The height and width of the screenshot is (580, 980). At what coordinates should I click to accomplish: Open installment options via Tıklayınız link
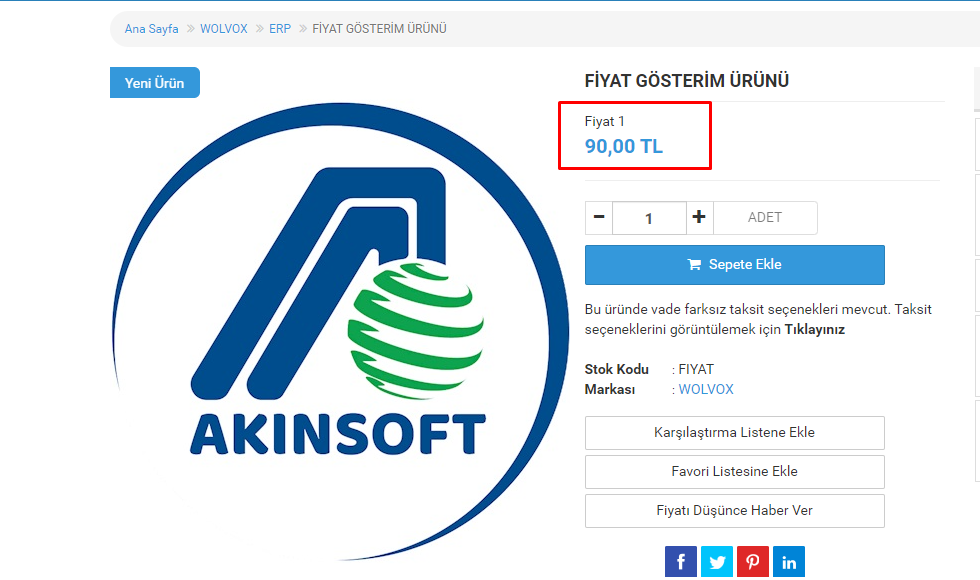point(814,329)
